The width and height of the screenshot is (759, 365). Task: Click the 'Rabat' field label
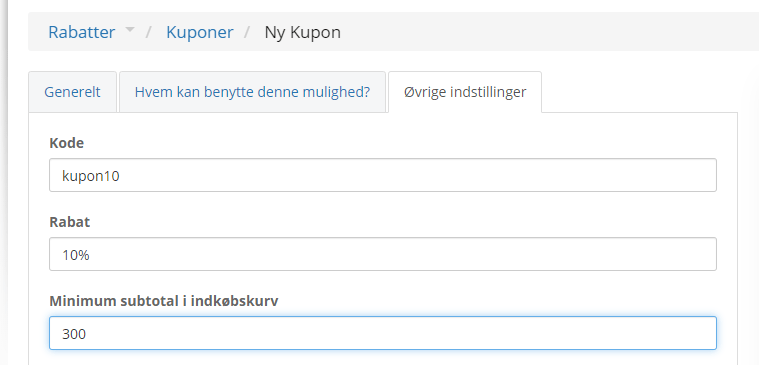coord(70,222)
